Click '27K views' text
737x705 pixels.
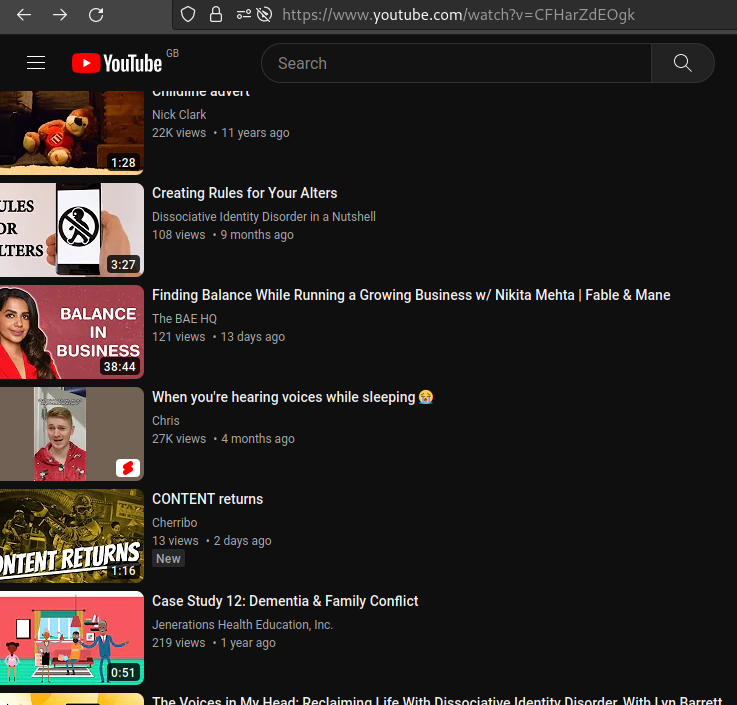click(x=179, y=439)
